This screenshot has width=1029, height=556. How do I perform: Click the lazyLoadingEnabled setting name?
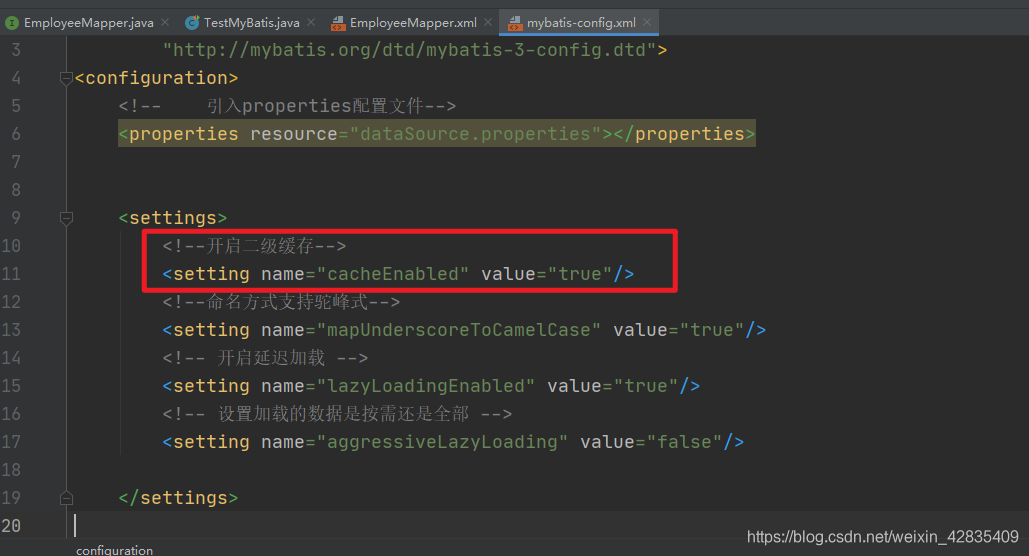[x=425, y=385]
